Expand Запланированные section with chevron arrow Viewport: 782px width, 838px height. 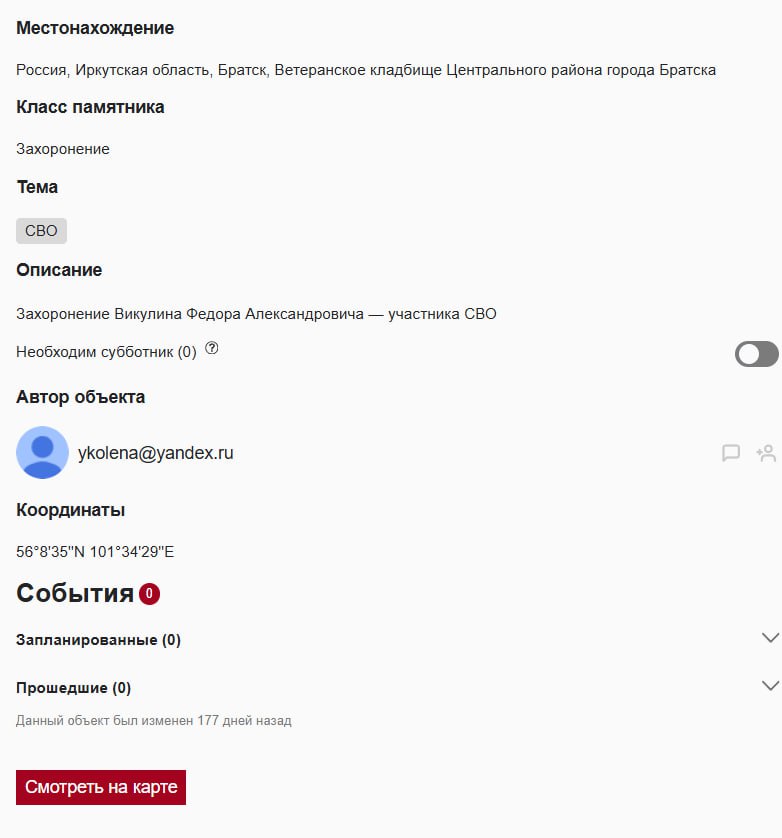coord(769,638)
